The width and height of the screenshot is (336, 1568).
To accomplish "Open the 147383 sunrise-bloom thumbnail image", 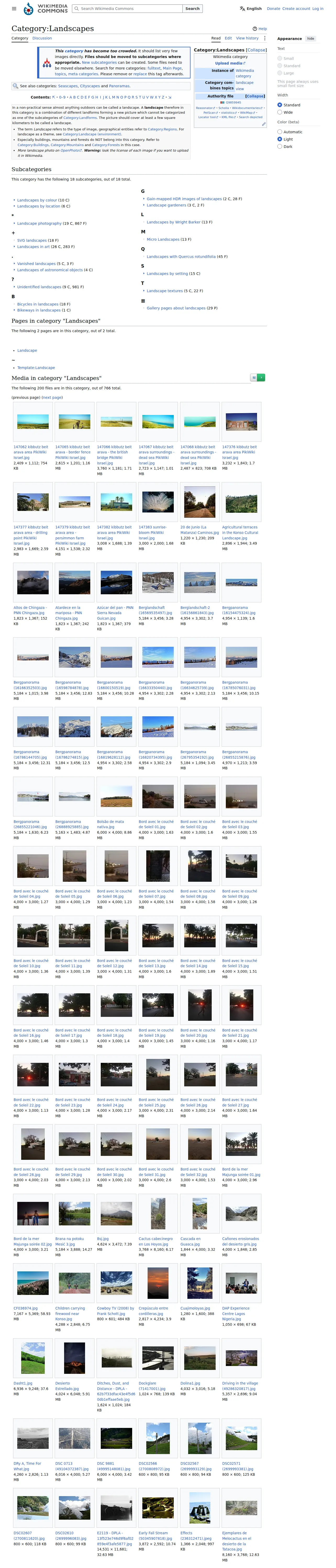I will (x=158, y=502).
